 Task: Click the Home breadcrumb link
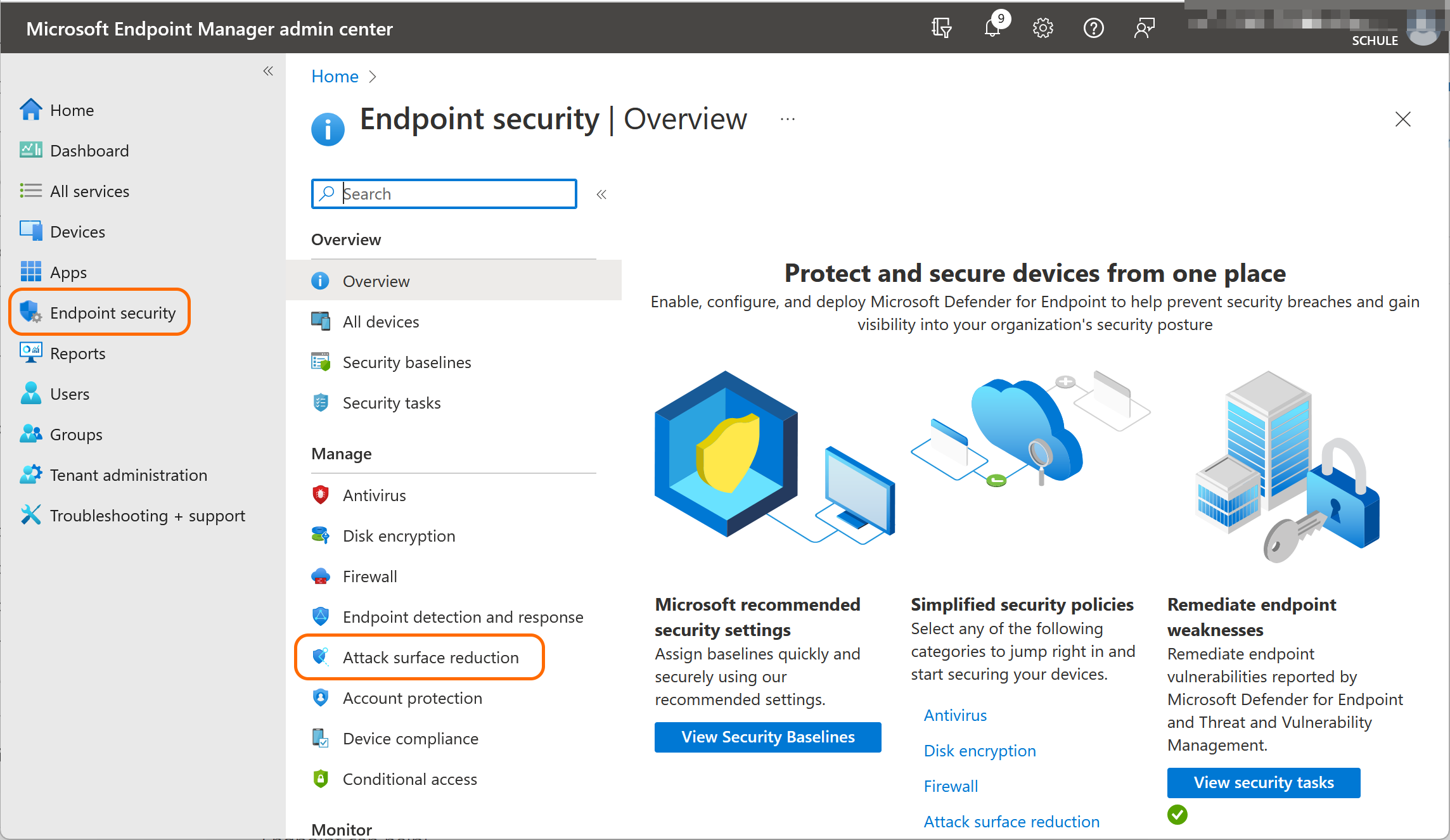(x=335, y=77)
